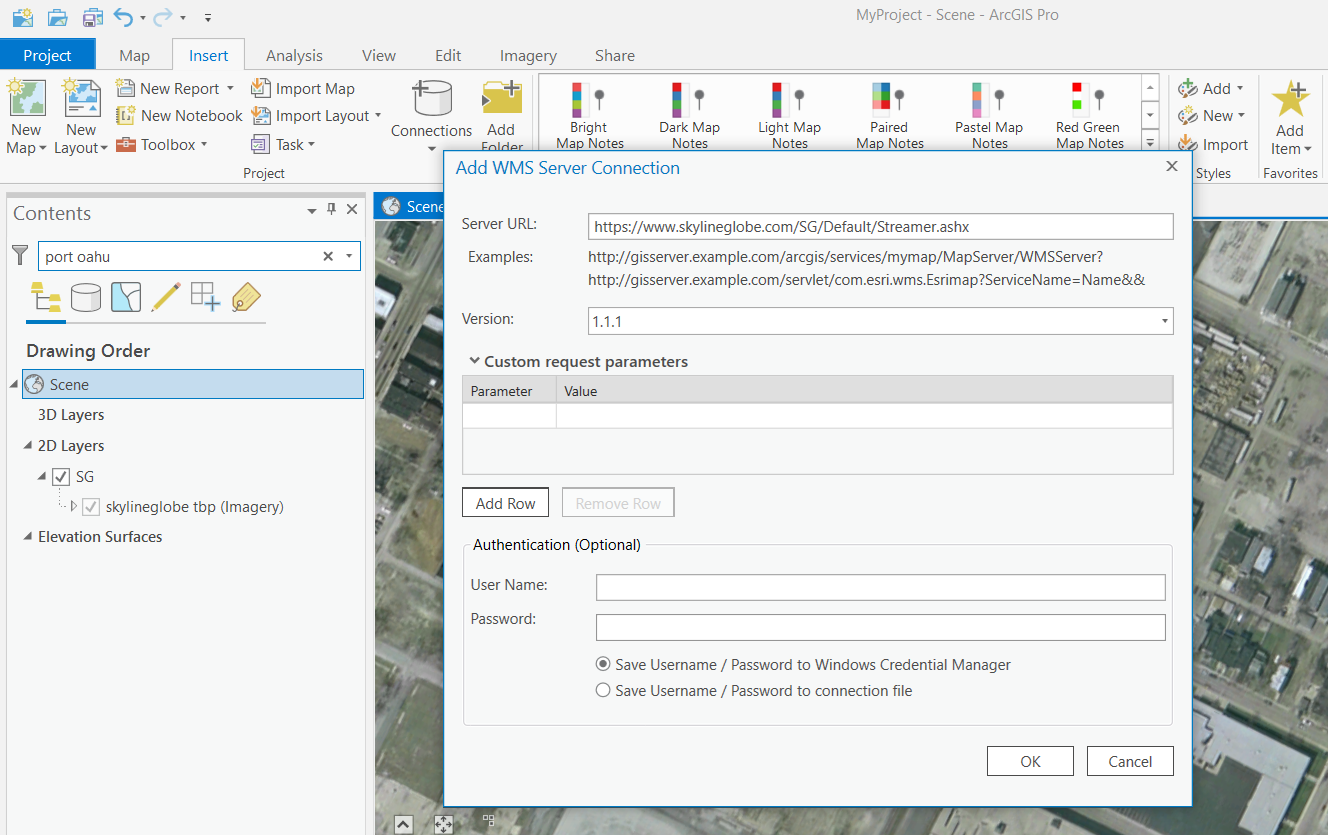Image resolution: width=1328 pixels, height=835 pixels.
Task: Click the New Project icon in quick access toolbar
Action: (22, 17)
